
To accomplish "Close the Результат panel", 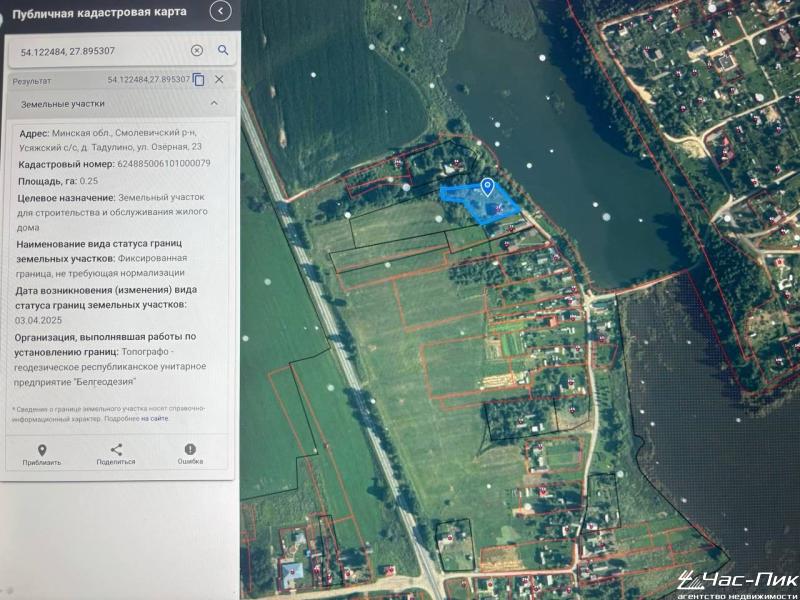I will click(x=219, y=80).
